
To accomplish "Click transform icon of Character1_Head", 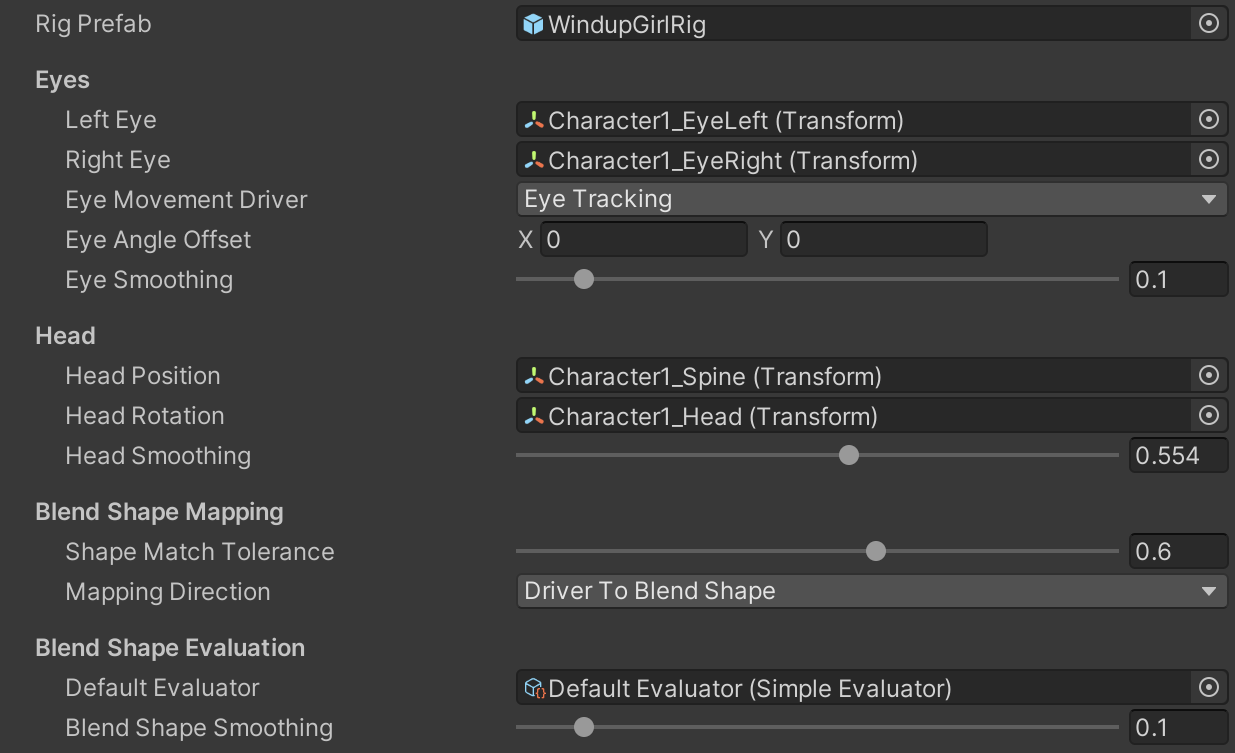I will point(534,416).
